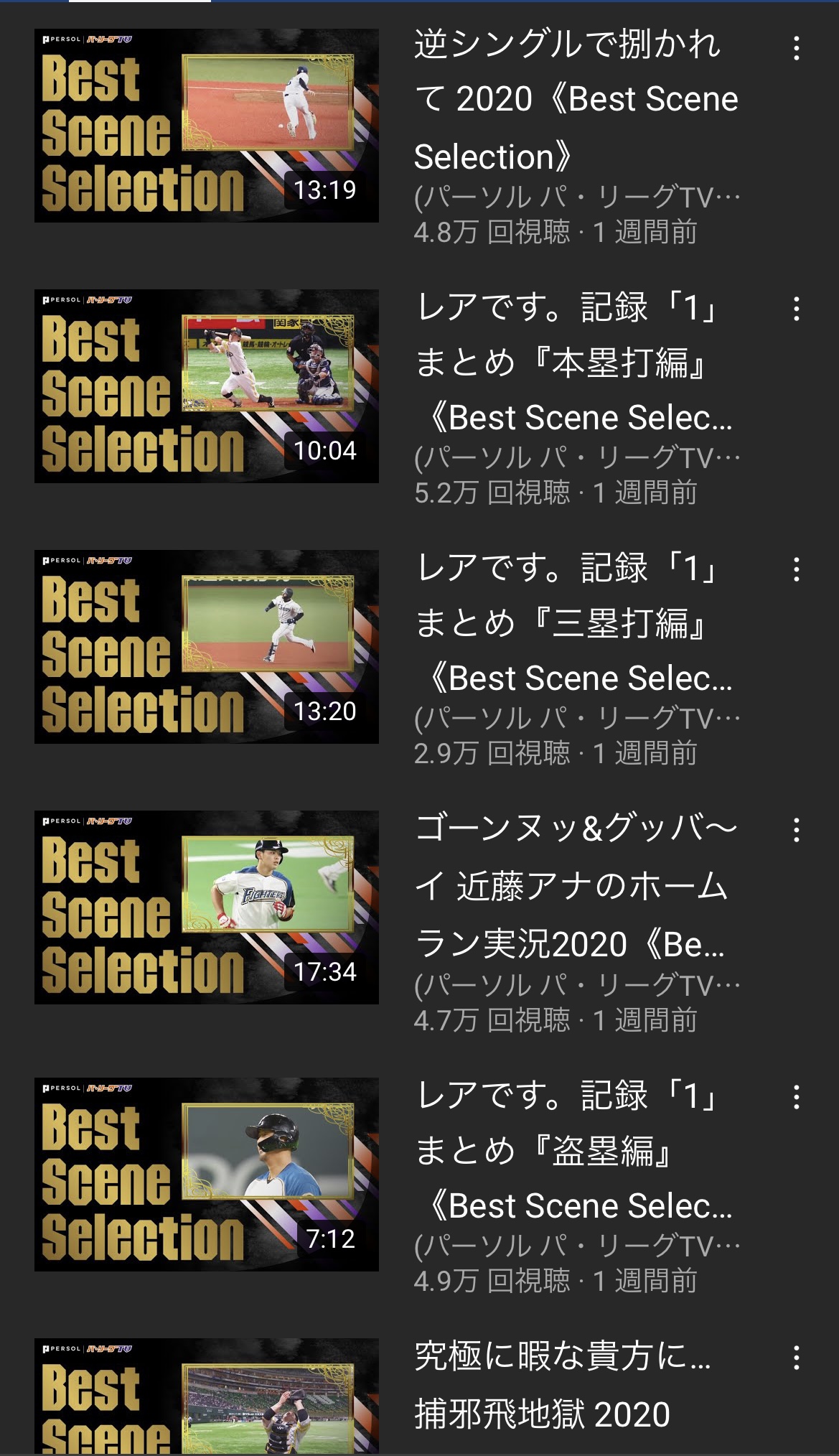This screenshot has height=1456, width=839.
Task: Play the 7:12 Best Scene Selection thumbnail
Action: click(207, 1175)
